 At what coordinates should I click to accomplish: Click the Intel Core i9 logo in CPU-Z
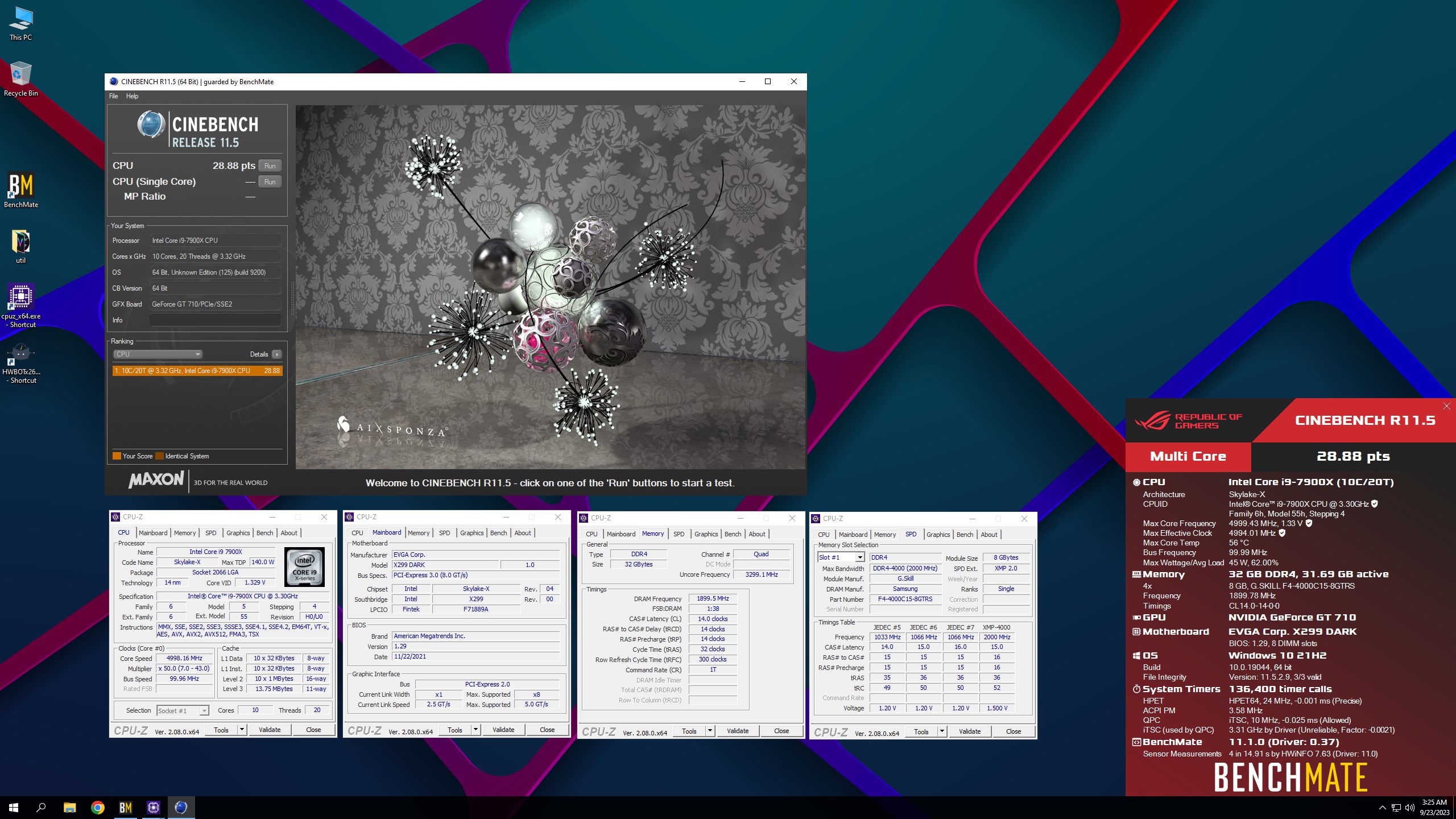[x=304, y=567]
